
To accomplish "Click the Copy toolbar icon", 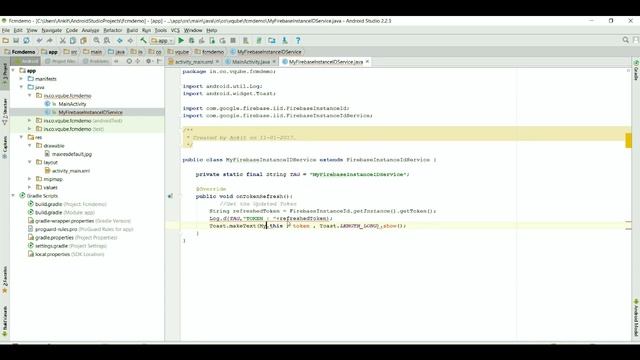I will point(73,40).
